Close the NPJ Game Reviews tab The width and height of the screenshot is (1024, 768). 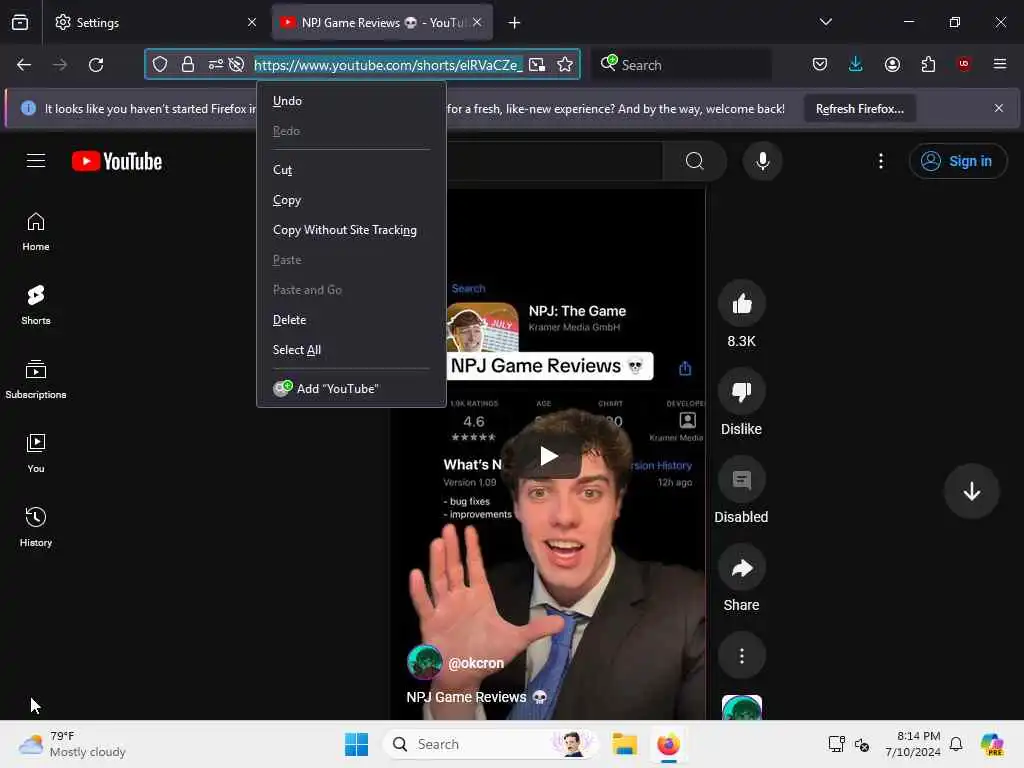pyautogui.click(x=477, y=22)
